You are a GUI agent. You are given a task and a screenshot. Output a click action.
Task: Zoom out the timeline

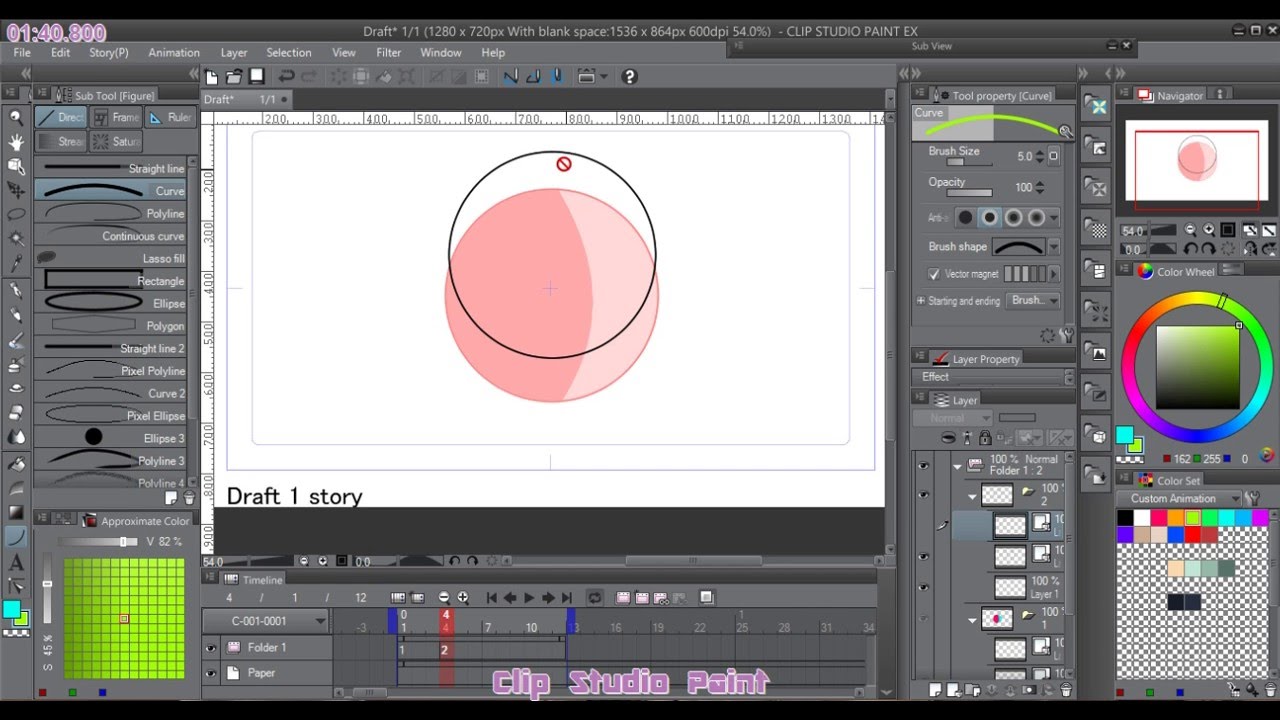[x=444, y=597]
